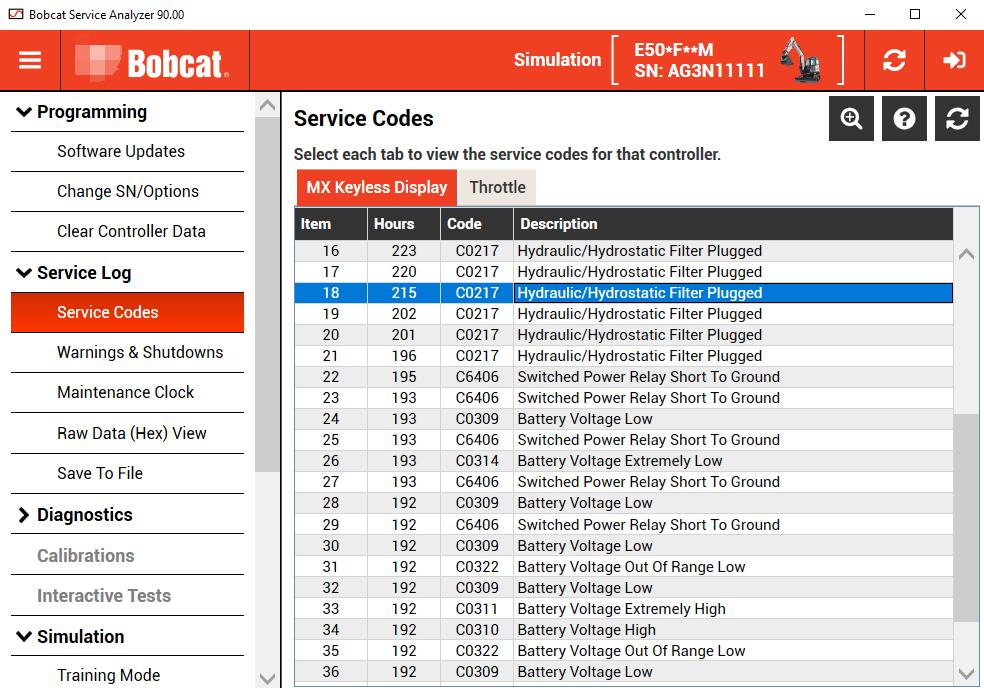984x688 pixels.
Task: Open Change SN/Options
Action: click(x=127, y=191)
